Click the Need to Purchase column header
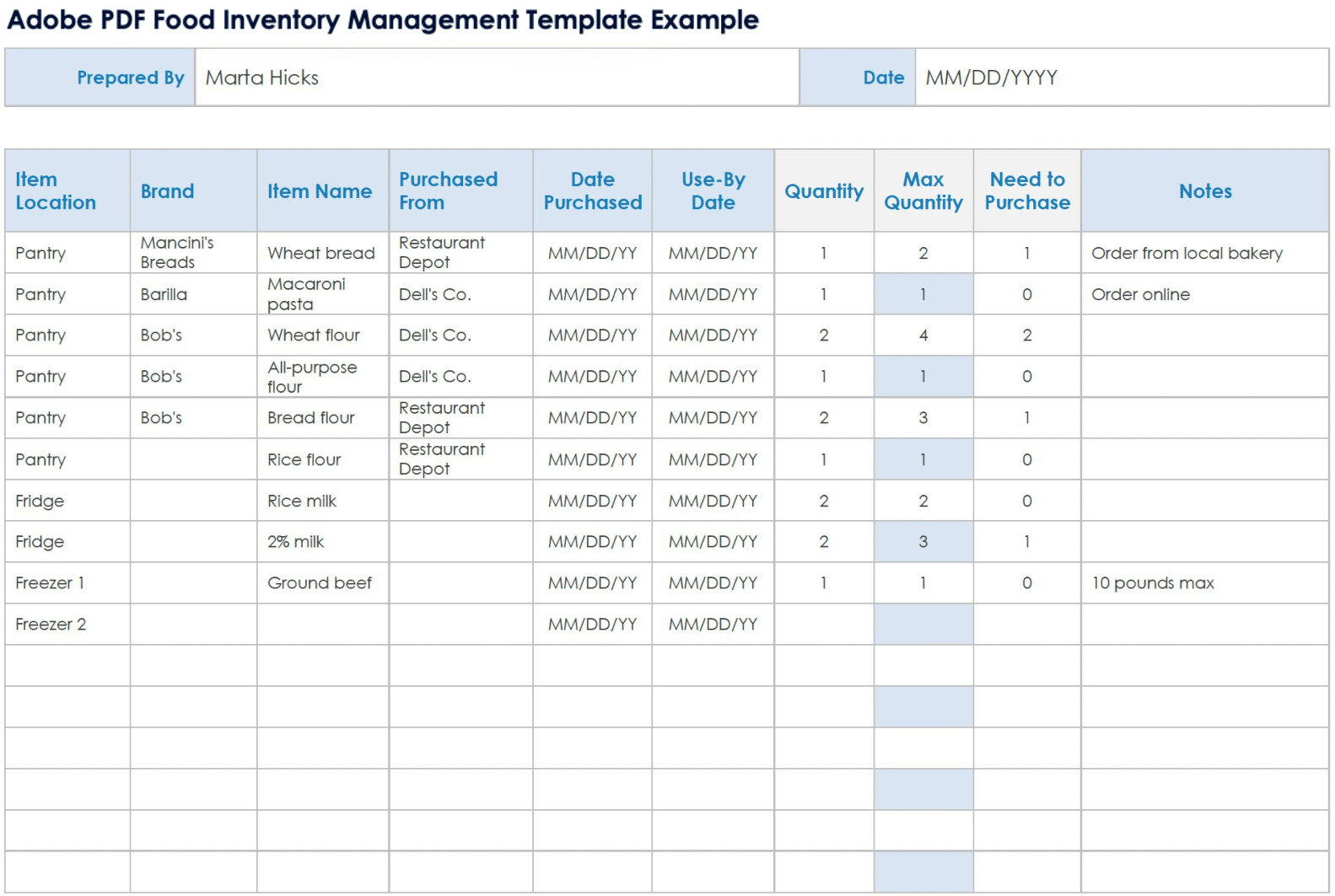 tap(1026, 191)
